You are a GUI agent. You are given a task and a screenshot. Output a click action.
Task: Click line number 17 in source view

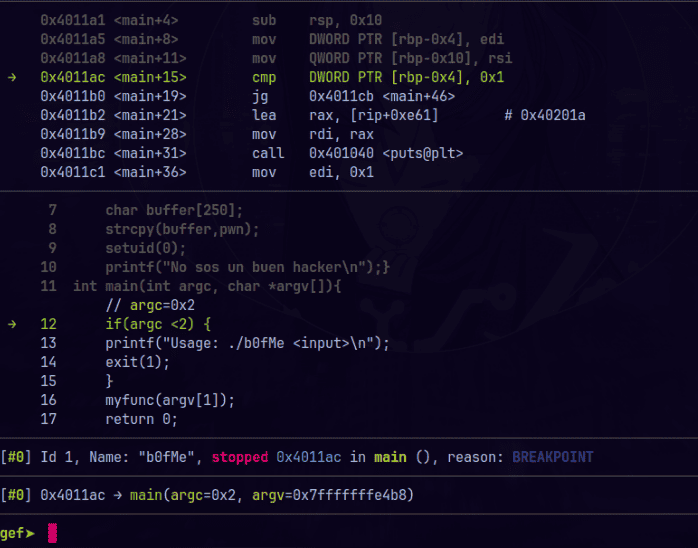pyautogui.click(x=49, y=419)
